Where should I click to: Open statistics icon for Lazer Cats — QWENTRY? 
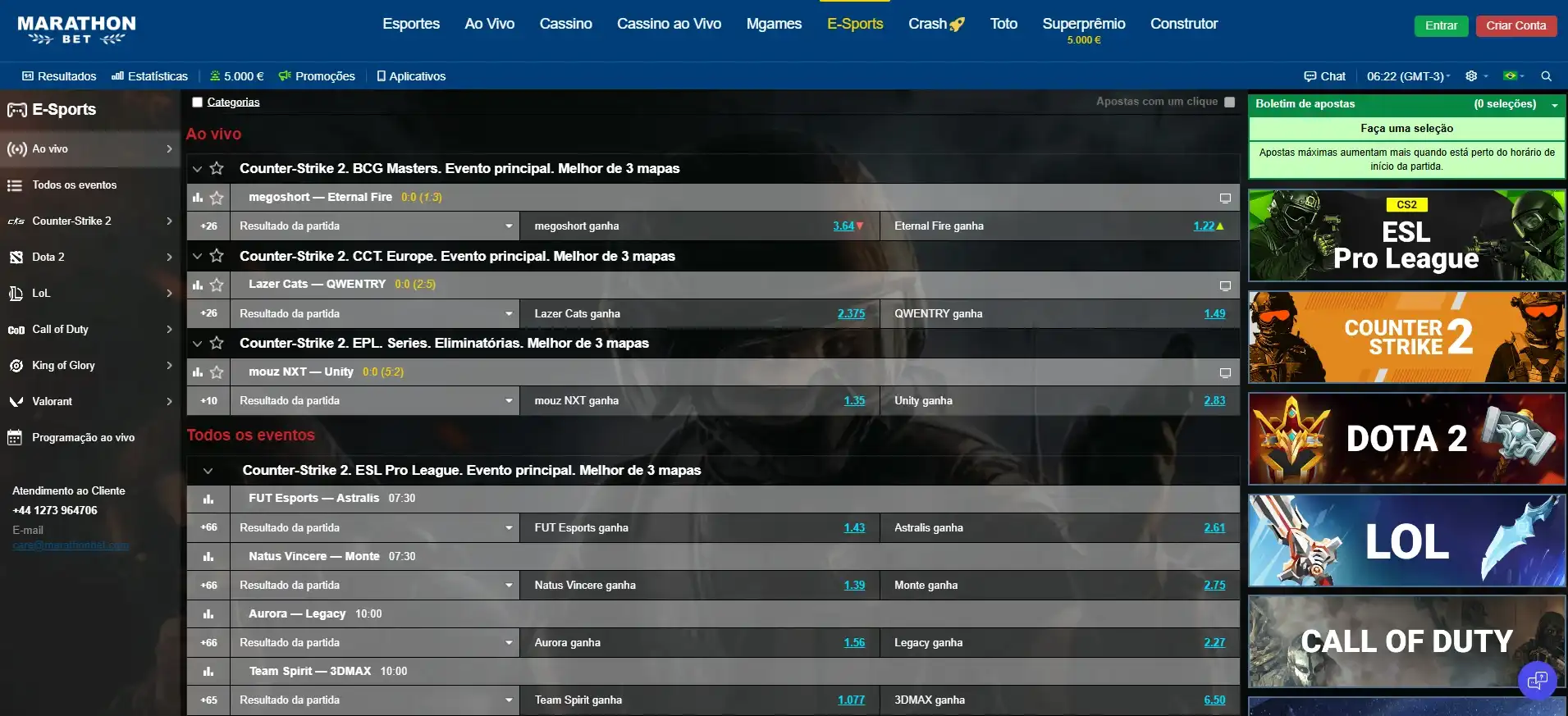pyautogui.click(x=198, y=285)
